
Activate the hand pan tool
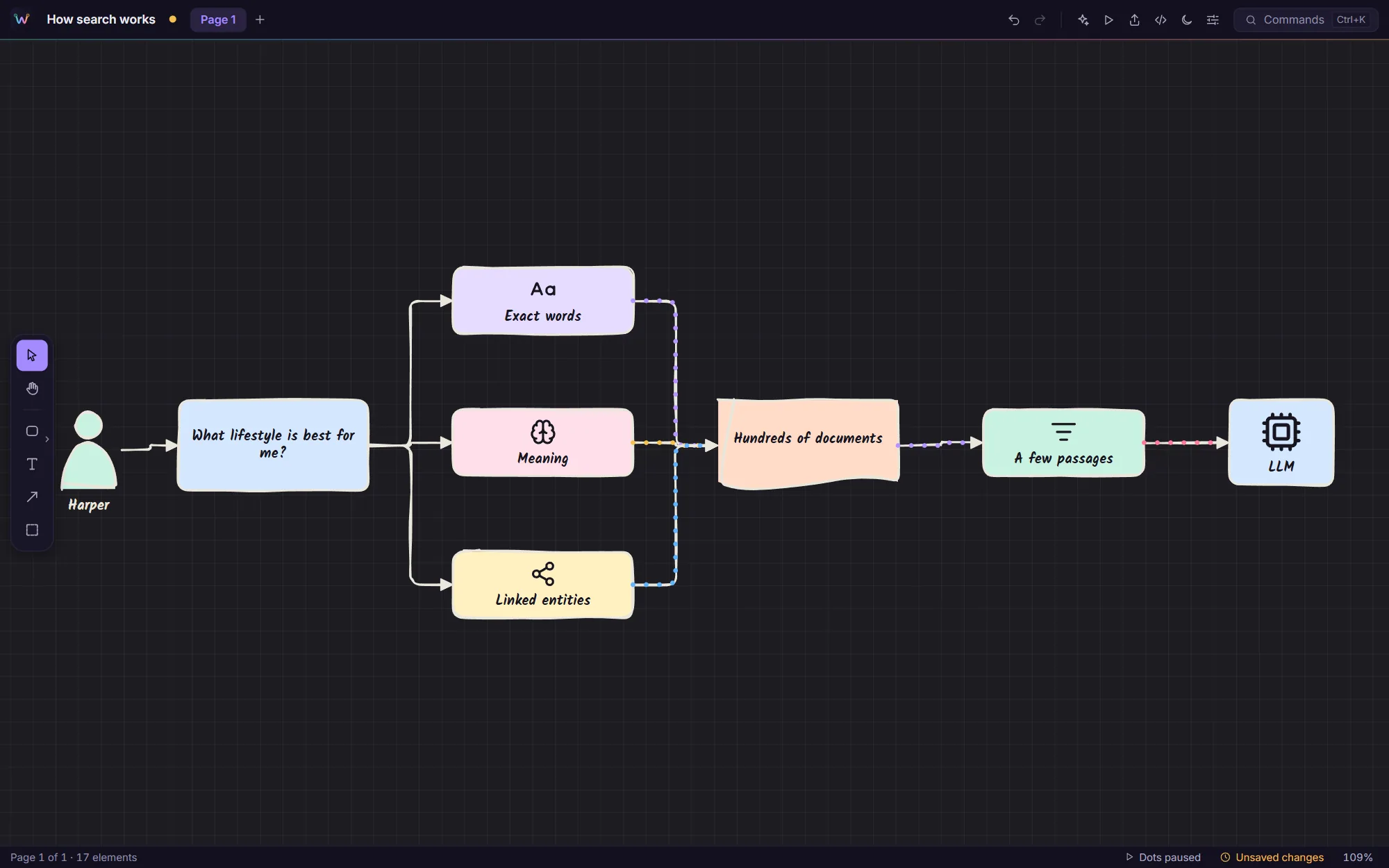coord(32,389)
